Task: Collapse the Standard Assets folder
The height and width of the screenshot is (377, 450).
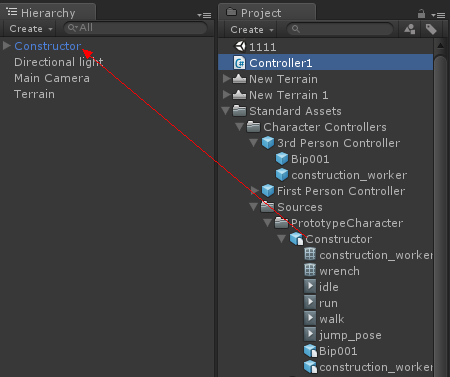Action: (226, 111)
